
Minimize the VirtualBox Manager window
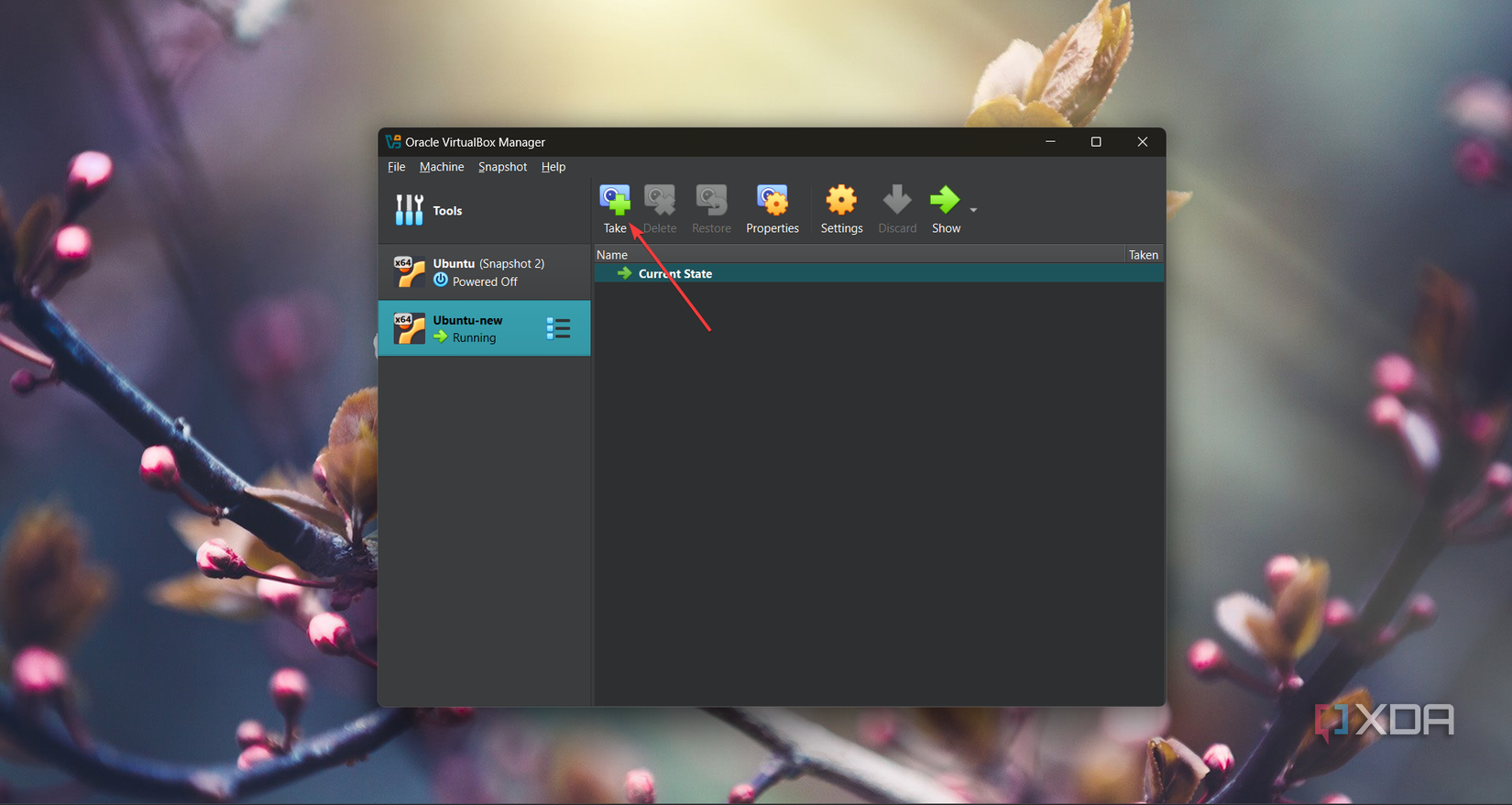(1050, 142)
